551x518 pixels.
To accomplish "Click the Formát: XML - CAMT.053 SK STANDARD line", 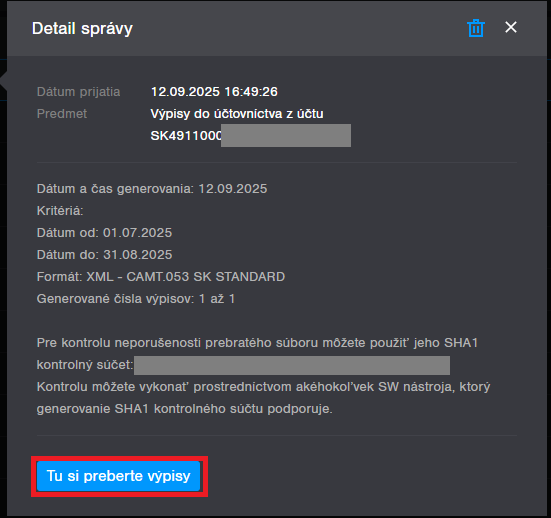I will (161, 277).
